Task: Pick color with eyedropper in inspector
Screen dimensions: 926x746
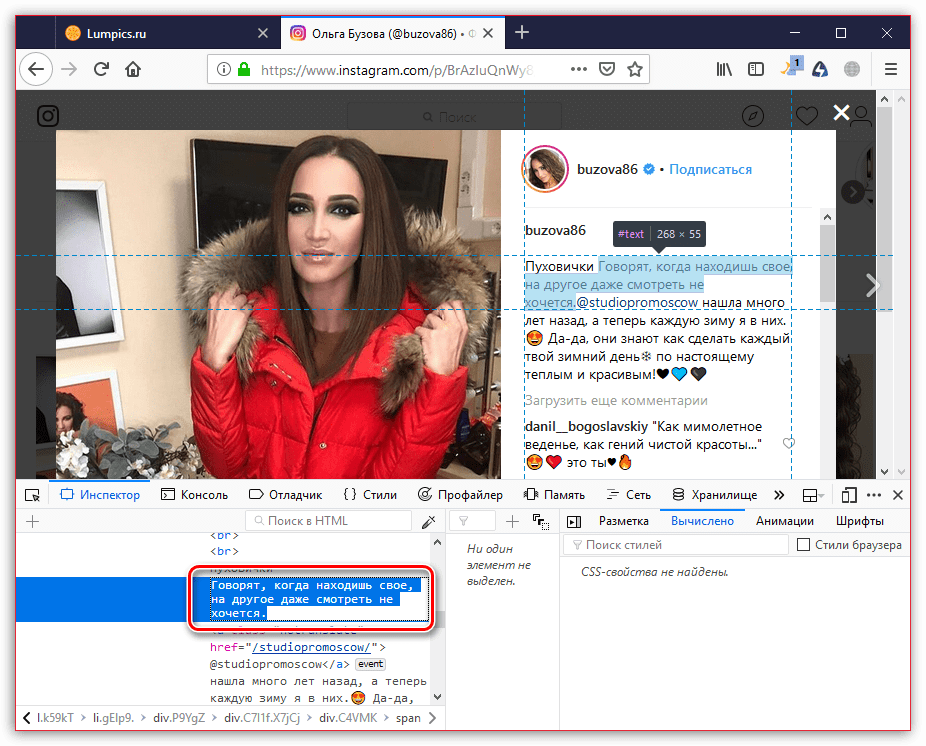Action: 428,521
